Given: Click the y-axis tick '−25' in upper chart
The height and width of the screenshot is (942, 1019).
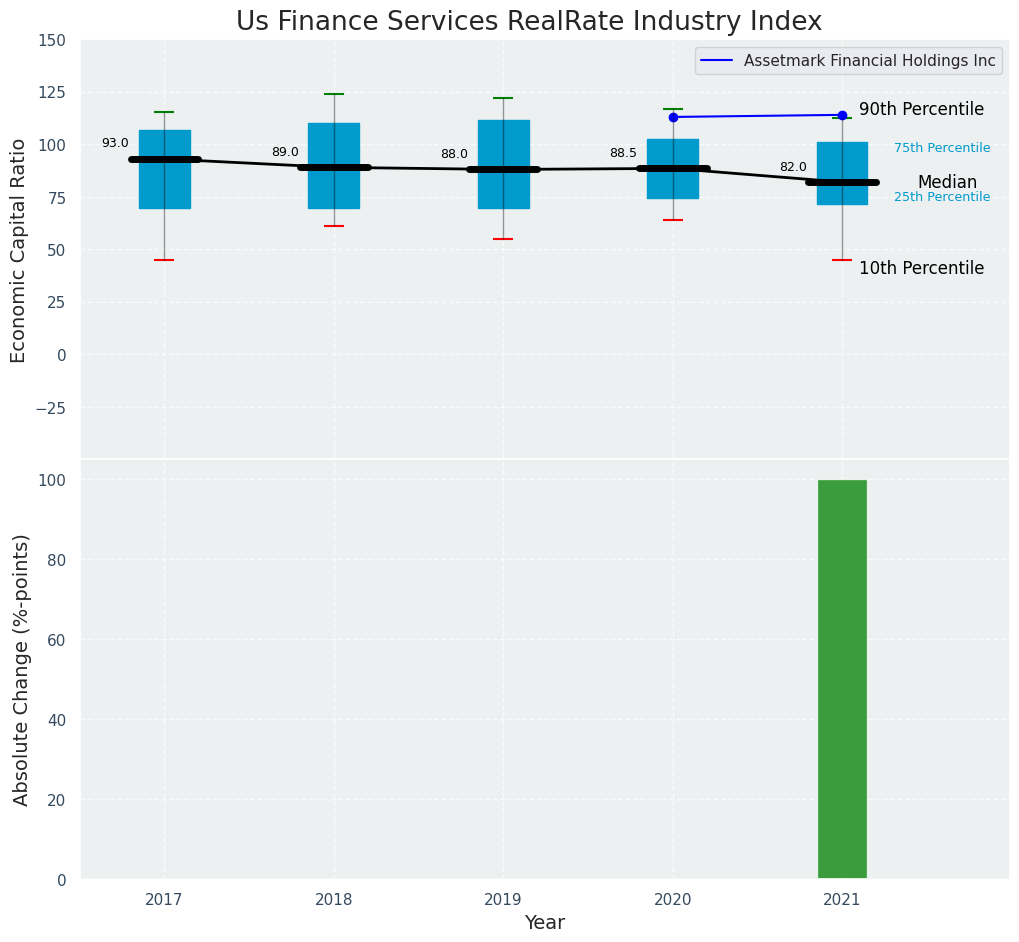Looking at the screenshot, I should pos(49,407).
